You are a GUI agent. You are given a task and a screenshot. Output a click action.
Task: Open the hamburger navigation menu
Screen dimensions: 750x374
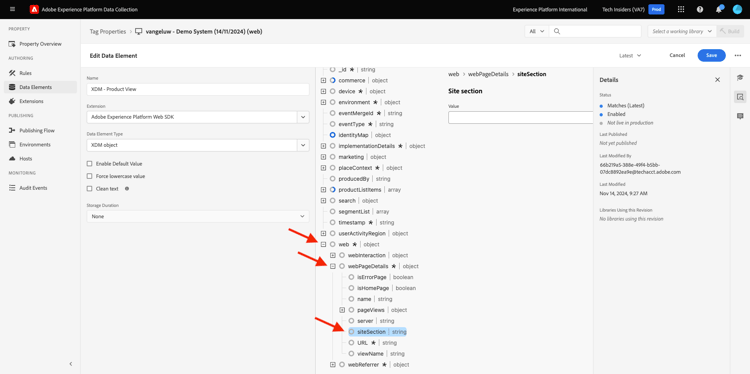pos(12,10)
